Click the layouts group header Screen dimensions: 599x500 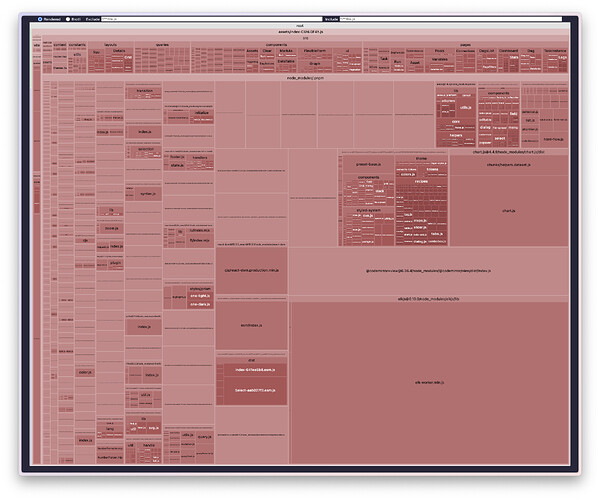pos(110,45)
